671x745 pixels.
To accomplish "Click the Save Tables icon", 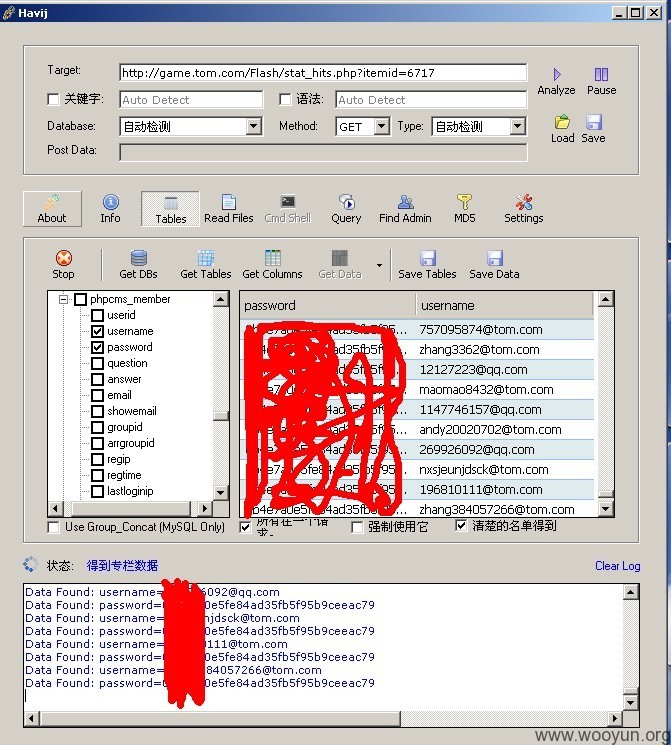I will [428, 258].
